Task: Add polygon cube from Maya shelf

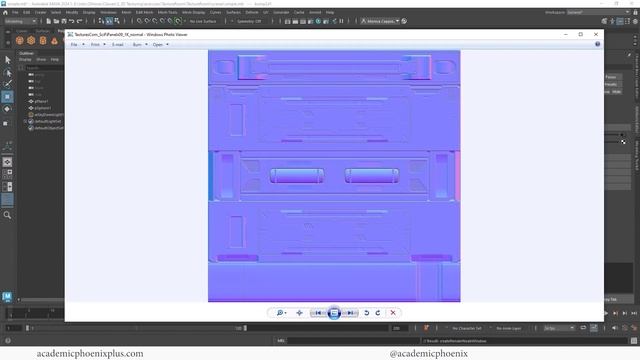Action: pyautogui.click(x=31, y=40)
